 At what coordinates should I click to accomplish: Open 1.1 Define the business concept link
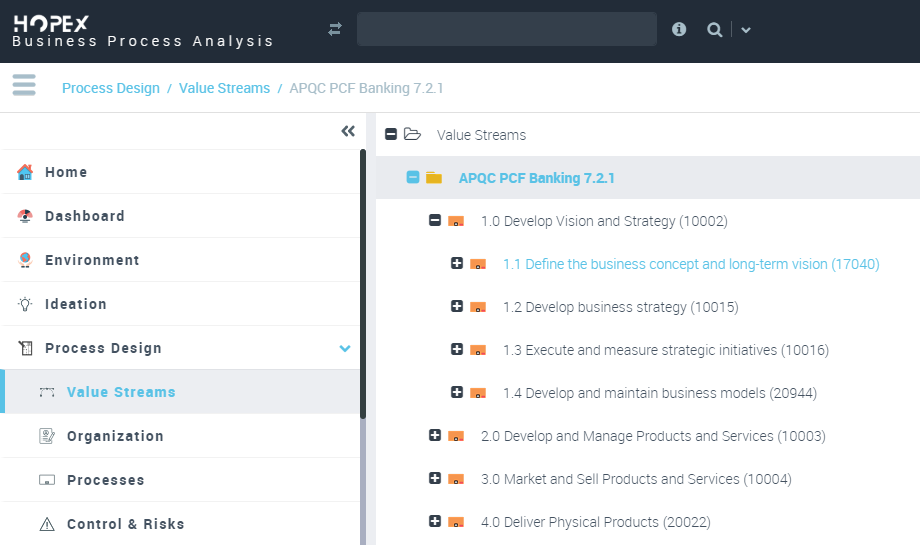click(x=691, y=264)
